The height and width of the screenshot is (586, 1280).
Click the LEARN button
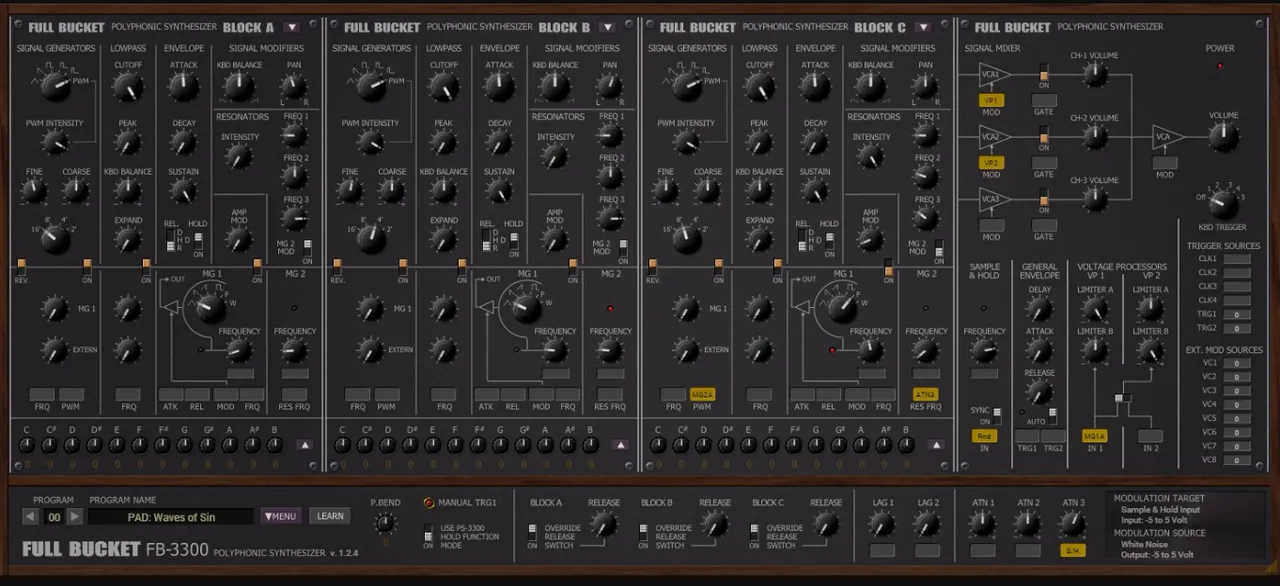[x=330, y=516]
